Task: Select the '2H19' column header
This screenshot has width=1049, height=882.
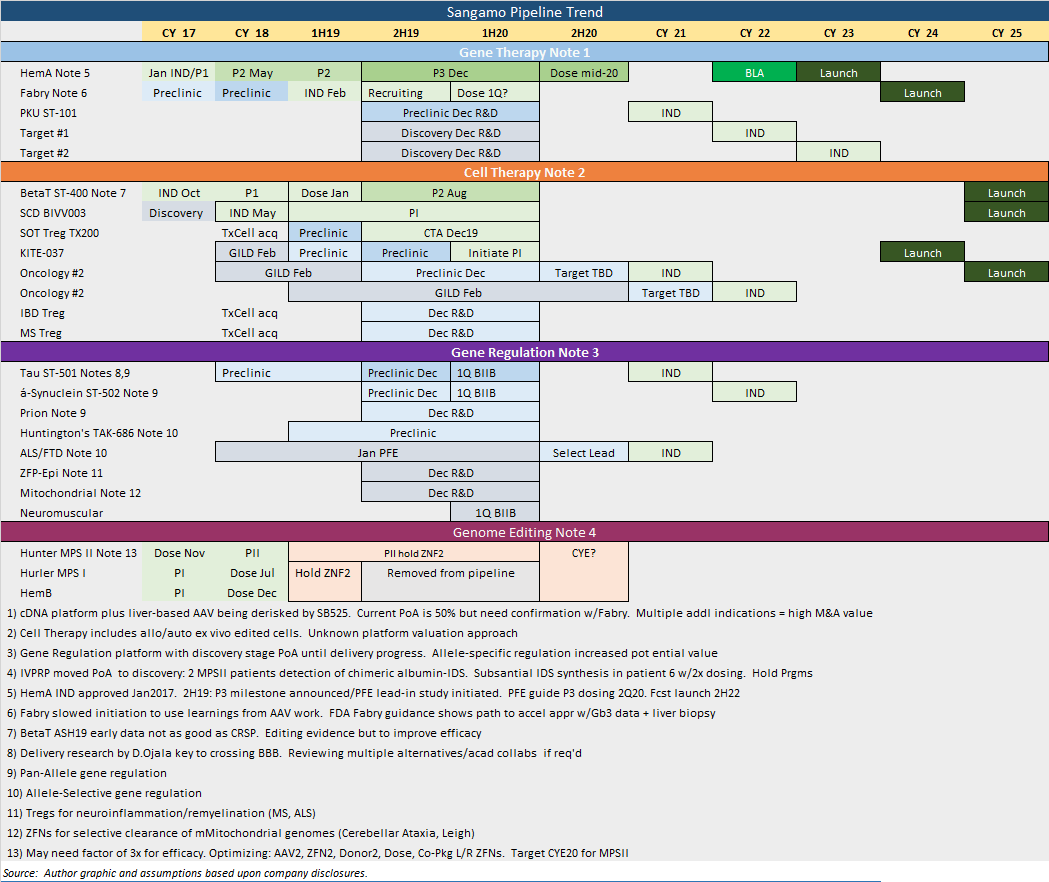Action: click(406, 33)
